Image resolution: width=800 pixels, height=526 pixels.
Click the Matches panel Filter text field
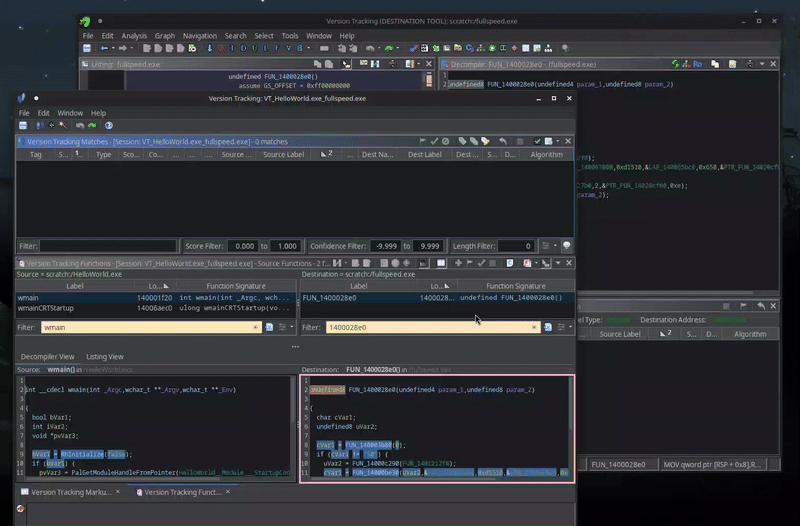pos(108,246)
